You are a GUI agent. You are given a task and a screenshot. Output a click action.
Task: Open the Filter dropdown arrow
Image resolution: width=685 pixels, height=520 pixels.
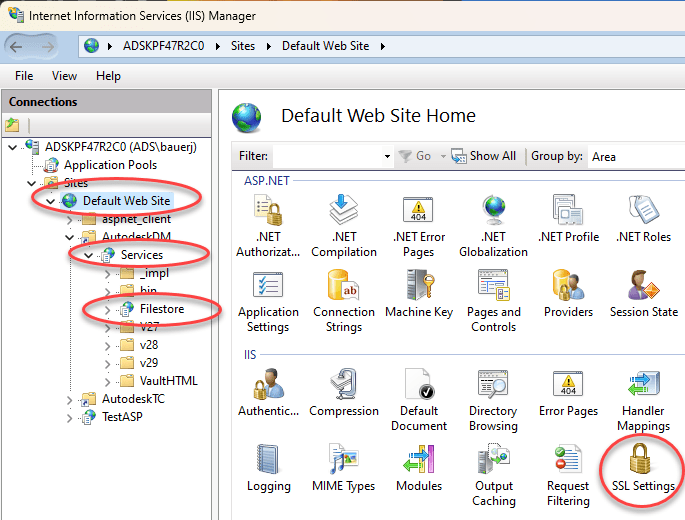click(387, 156)
